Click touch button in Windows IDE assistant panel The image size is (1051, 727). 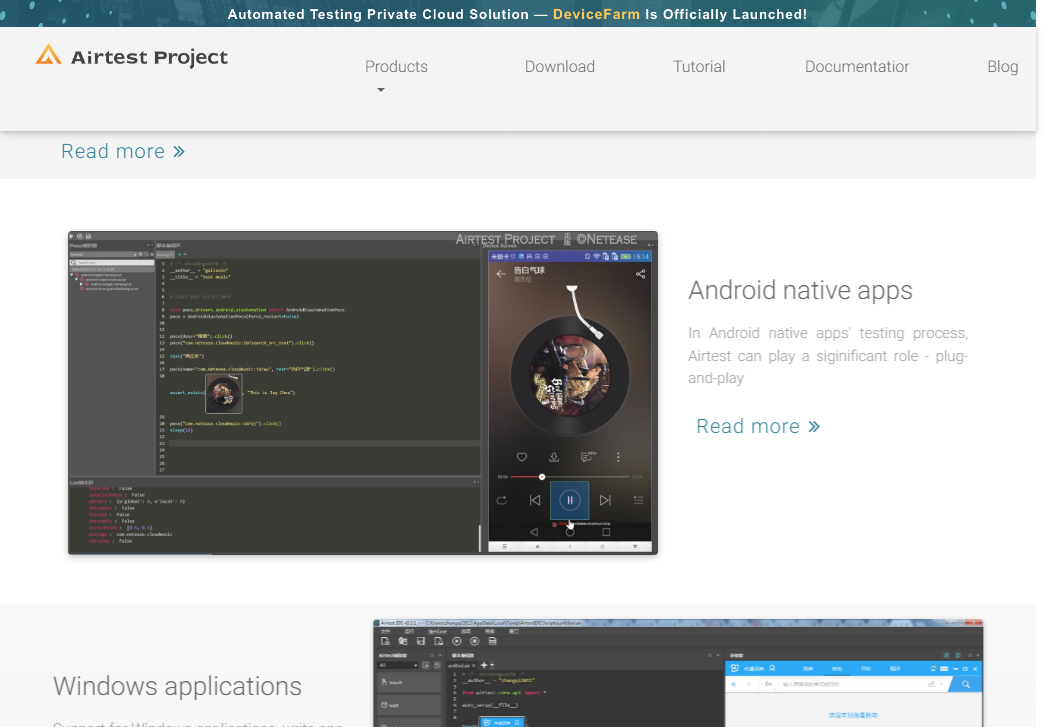pos(409,682)
